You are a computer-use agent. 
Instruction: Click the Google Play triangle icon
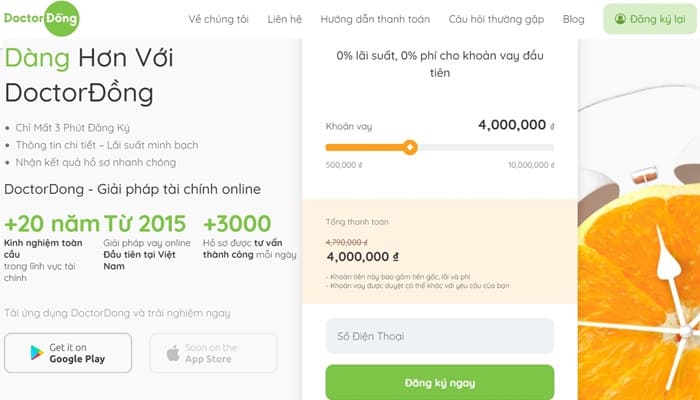[36, 353]
